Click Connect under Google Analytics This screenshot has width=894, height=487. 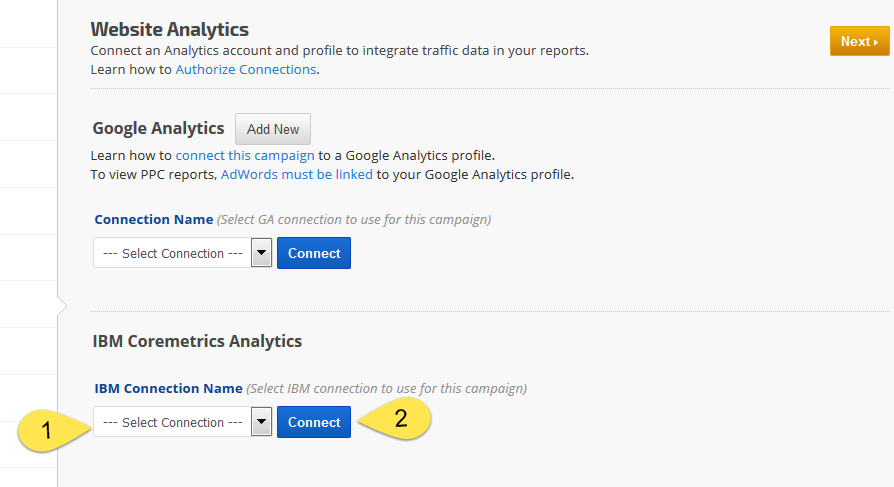tap(314, 253)
